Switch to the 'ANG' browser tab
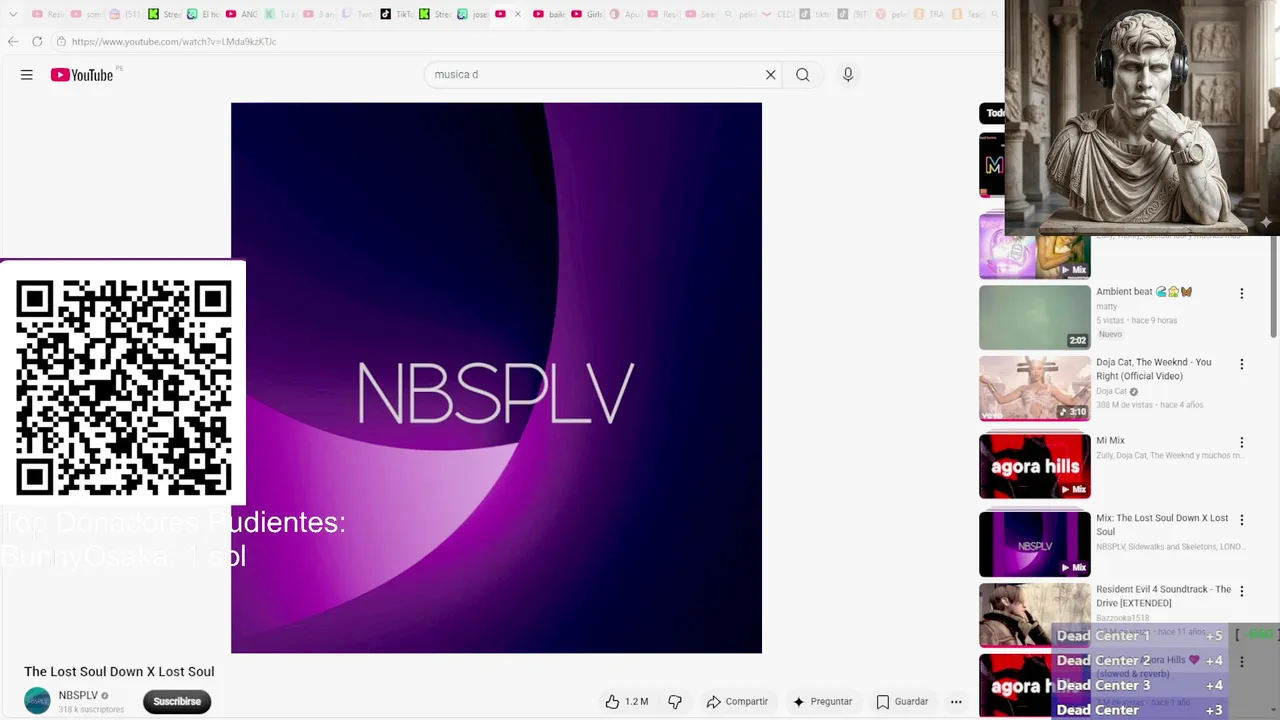Image resolution: width=1280 pixels, height=720 pixels. tap(242, 14)
